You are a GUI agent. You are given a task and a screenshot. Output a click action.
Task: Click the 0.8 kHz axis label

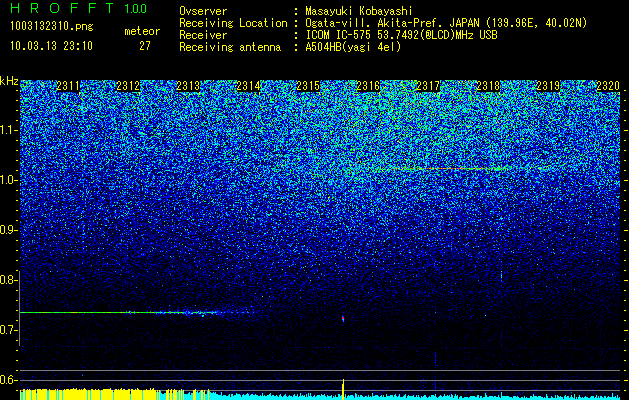click(x=9, y=280)
